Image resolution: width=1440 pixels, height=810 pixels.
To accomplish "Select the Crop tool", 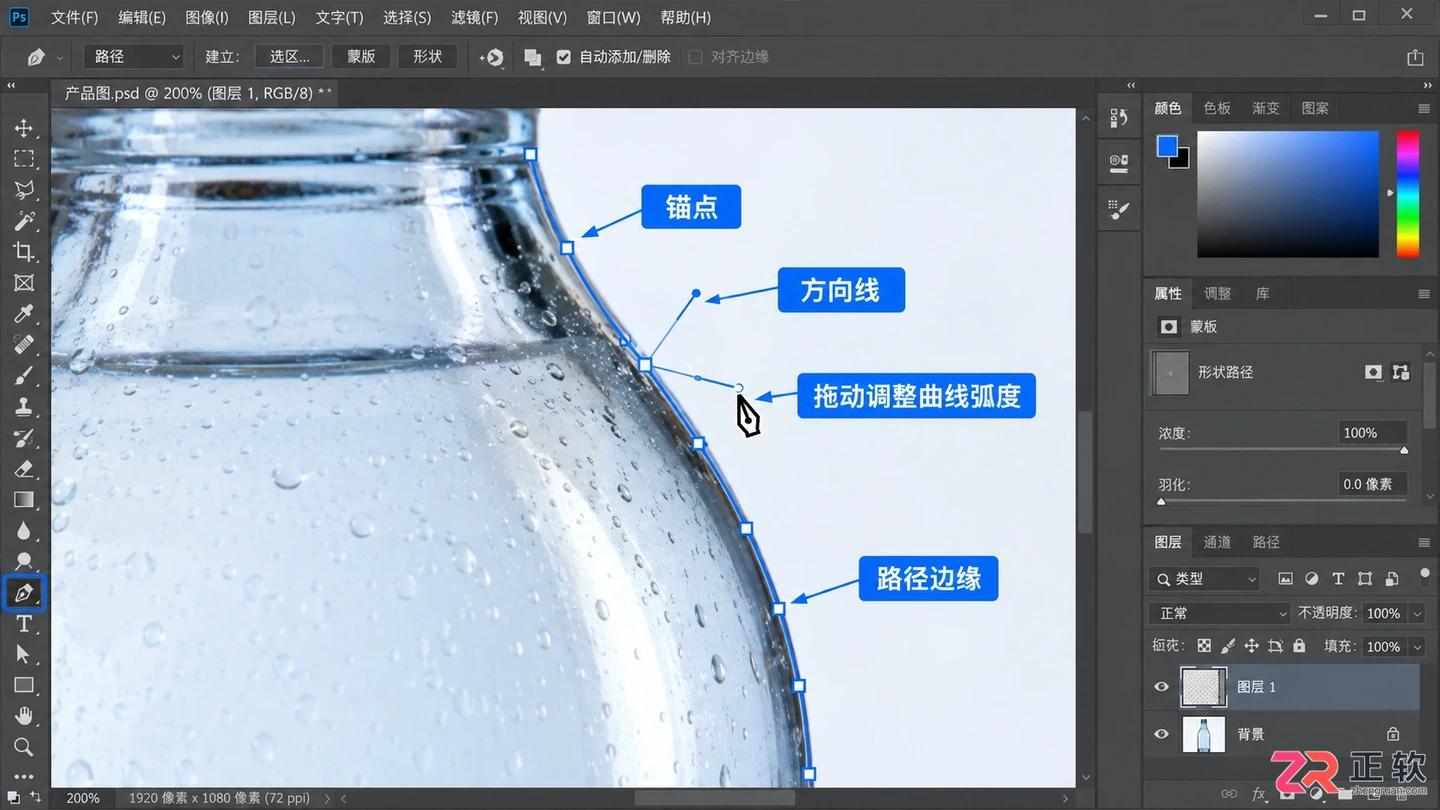I will (x=24, y=252).
